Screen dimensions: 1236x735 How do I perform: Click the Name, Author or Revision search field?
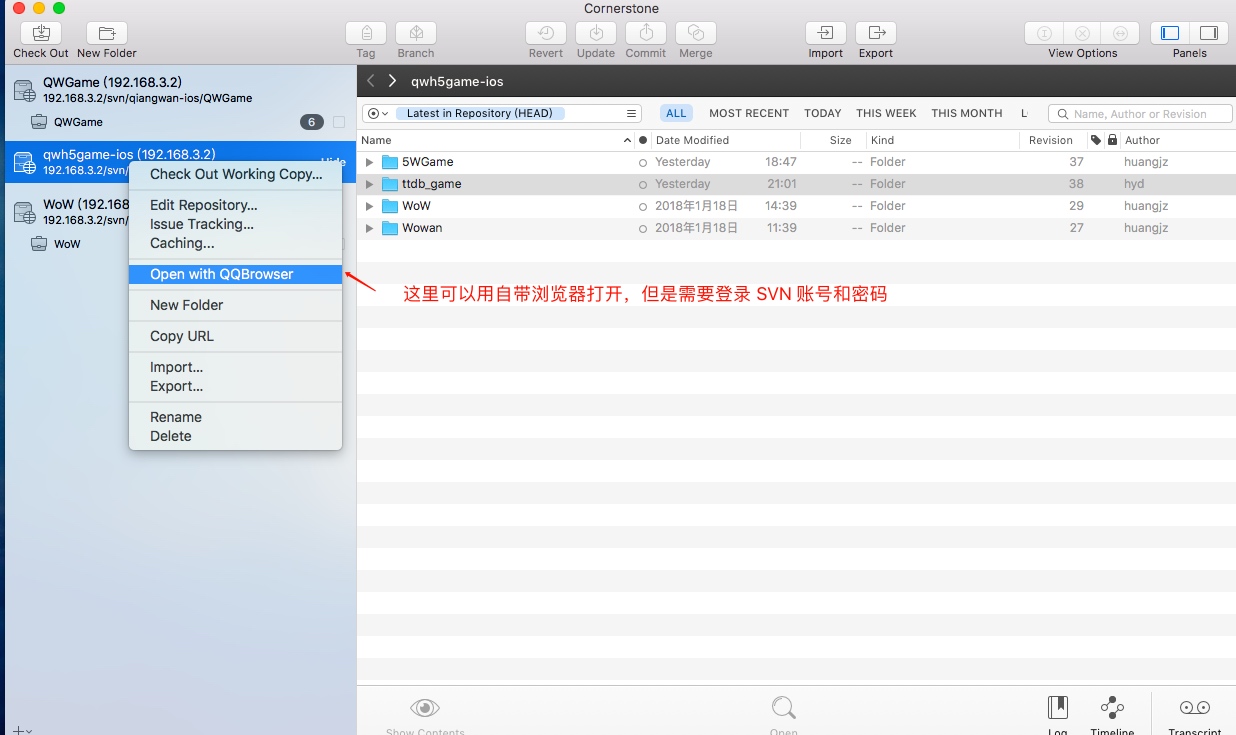point(1140,114)
